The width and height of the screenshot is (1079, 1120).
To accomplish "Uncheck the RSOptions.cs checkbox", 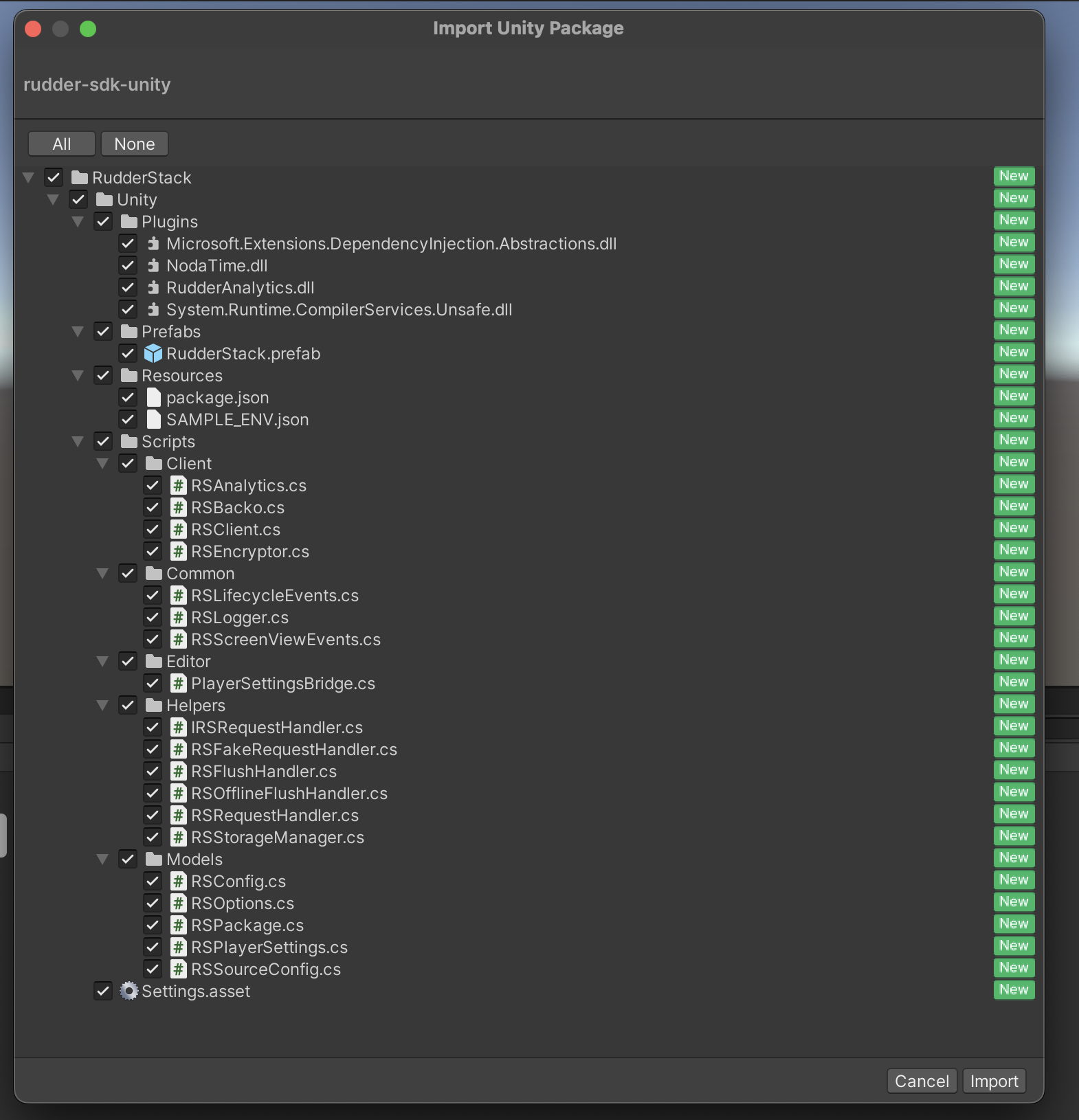I will pyautogui.click(x=153, y=904).
